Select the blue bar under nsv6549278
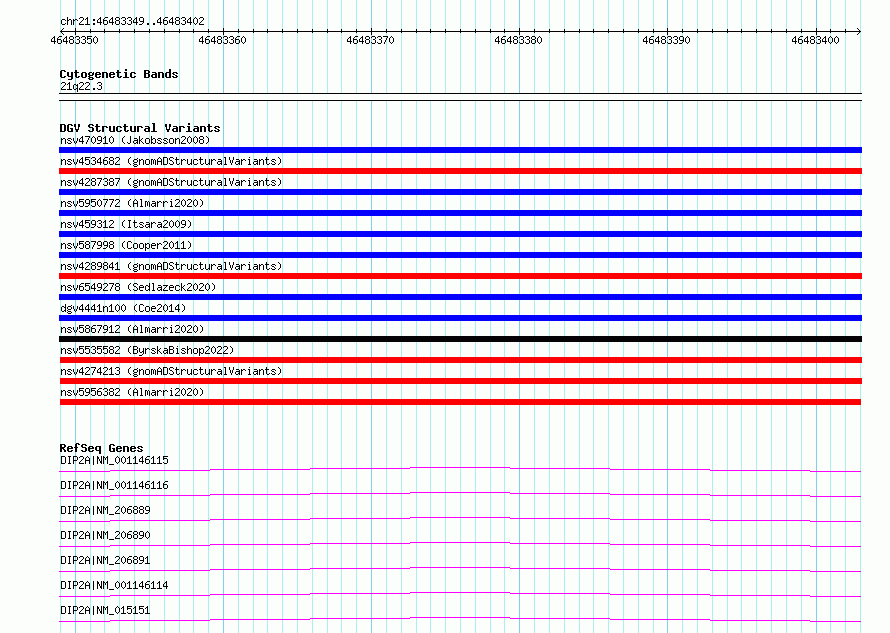 [460, 297]
